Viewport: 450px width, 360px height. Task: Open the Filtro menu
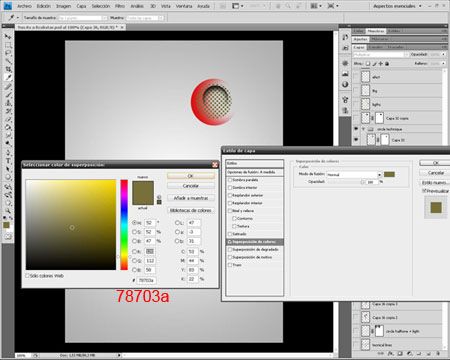(x=120, y=6)
